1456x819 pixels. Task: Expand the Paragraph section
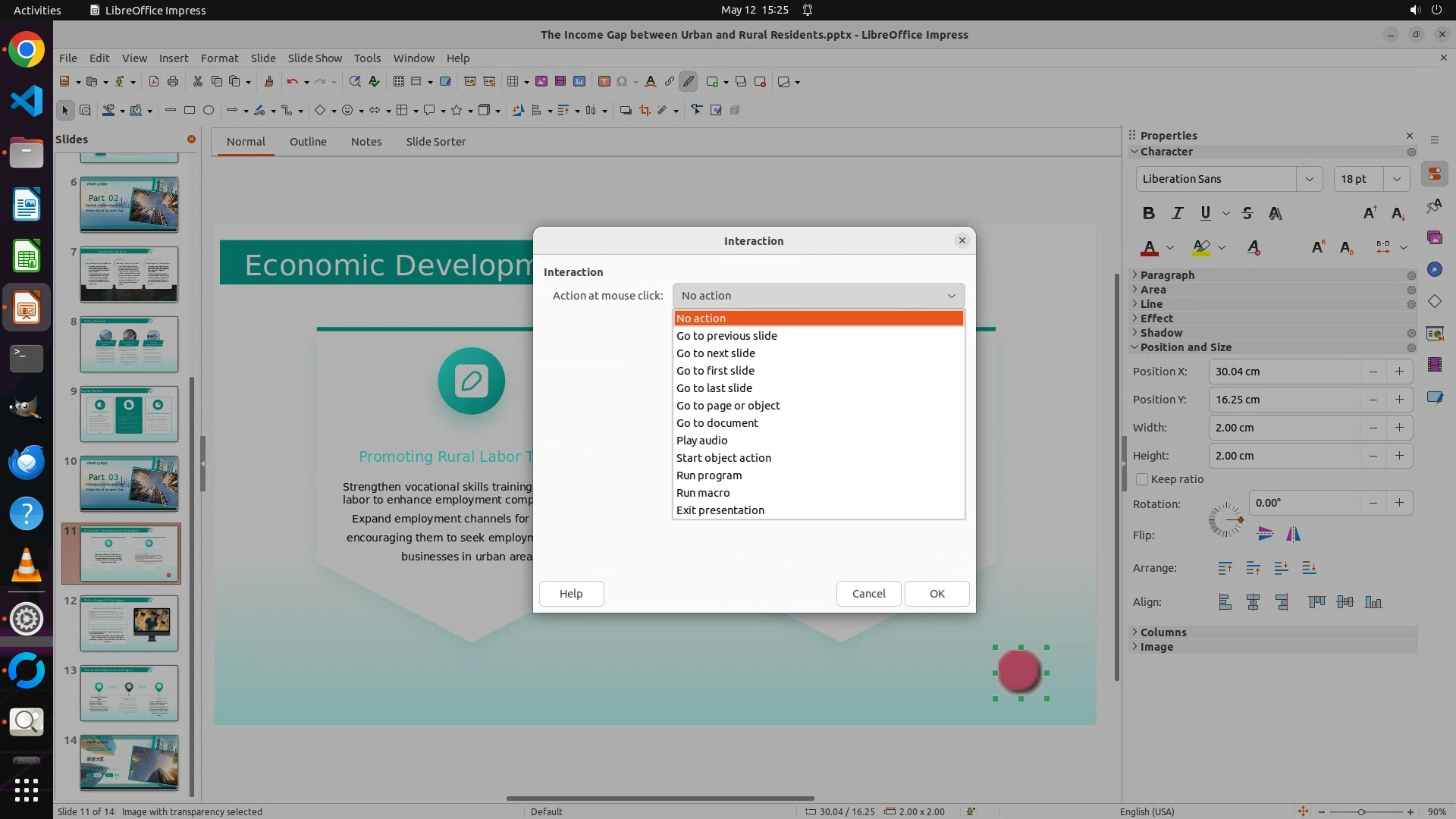tap(1166, 275)
